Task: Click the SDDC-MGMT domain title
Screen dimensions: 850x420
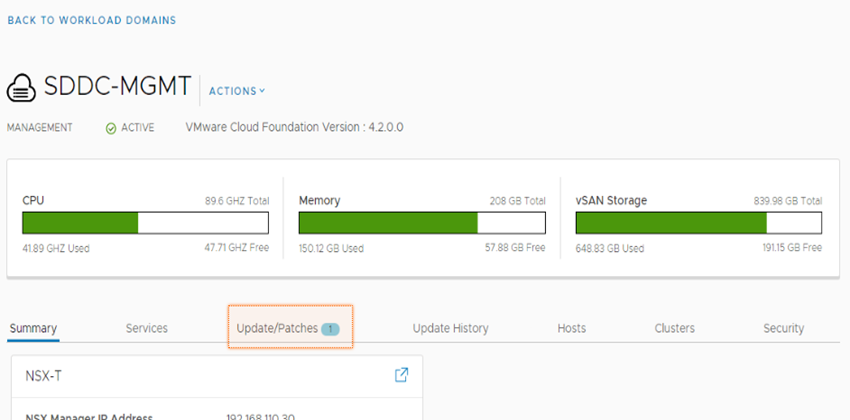Action: click(x=118, y=87)
